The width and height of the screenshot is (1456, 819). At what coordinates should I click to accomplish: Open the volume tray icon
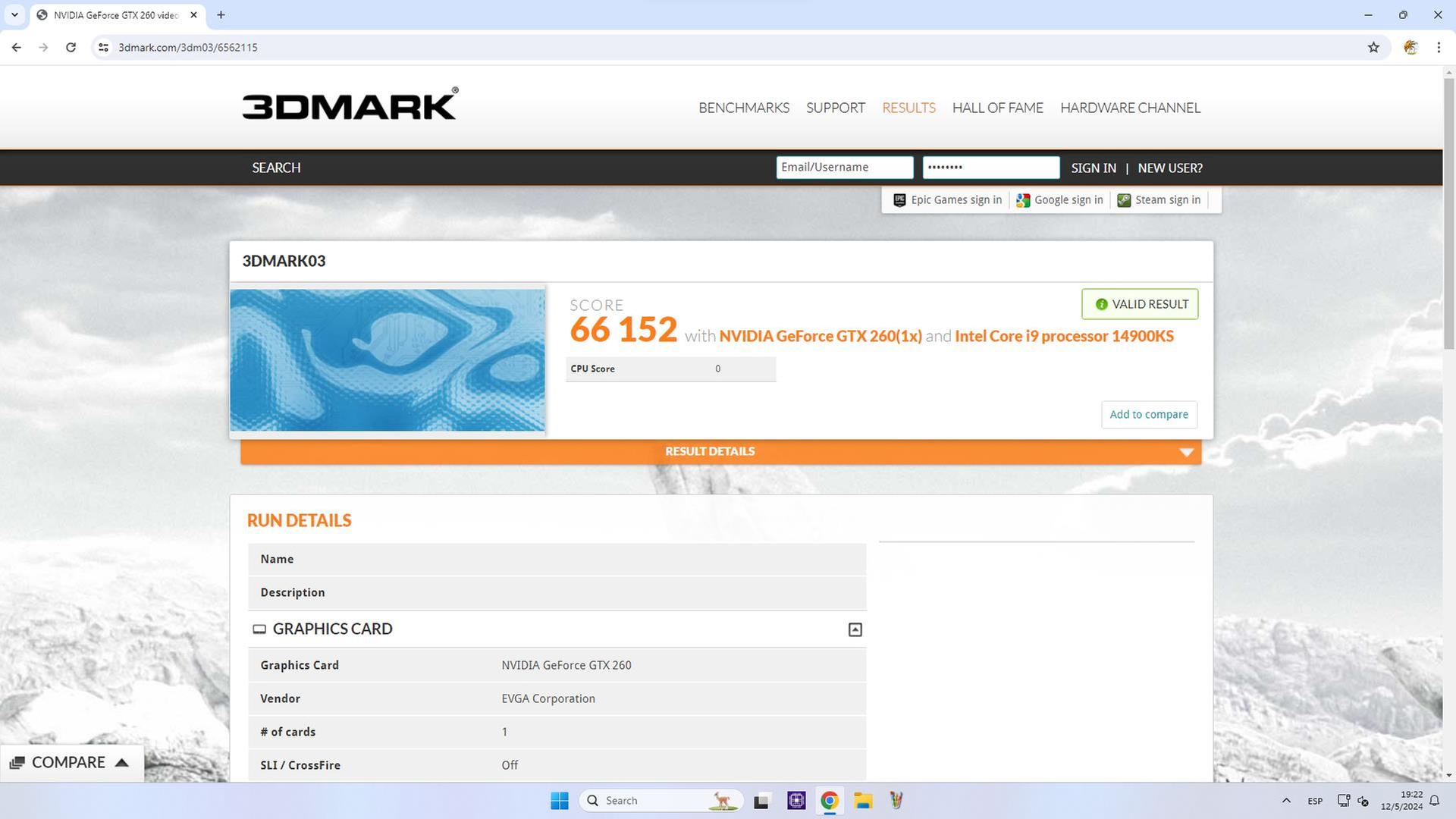tap(1363, 801)
